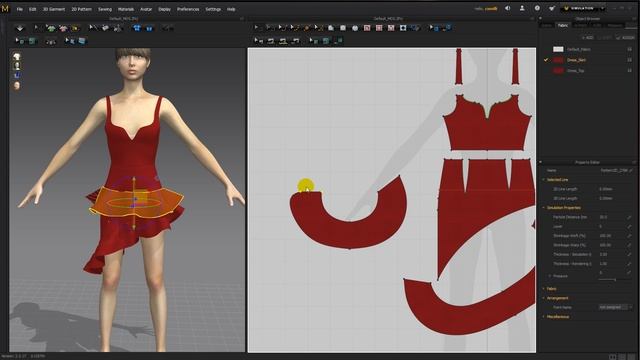Image resolution: width=640 pixels, height=360 pixels.
Task: Click the first red square tool in 2D toolbar
Action: click(x=367, y=28)
